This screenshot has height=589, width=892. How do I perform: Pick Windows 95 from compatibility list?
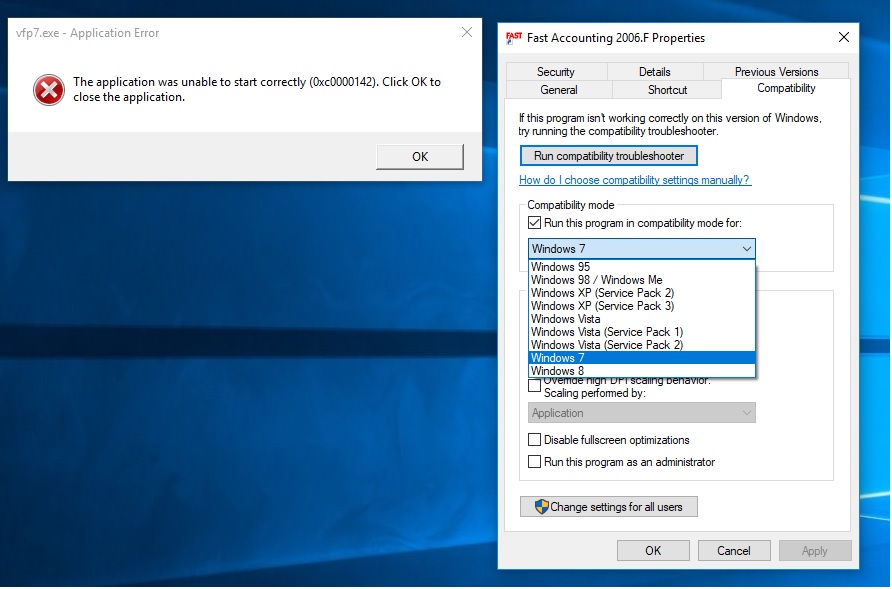560,267
